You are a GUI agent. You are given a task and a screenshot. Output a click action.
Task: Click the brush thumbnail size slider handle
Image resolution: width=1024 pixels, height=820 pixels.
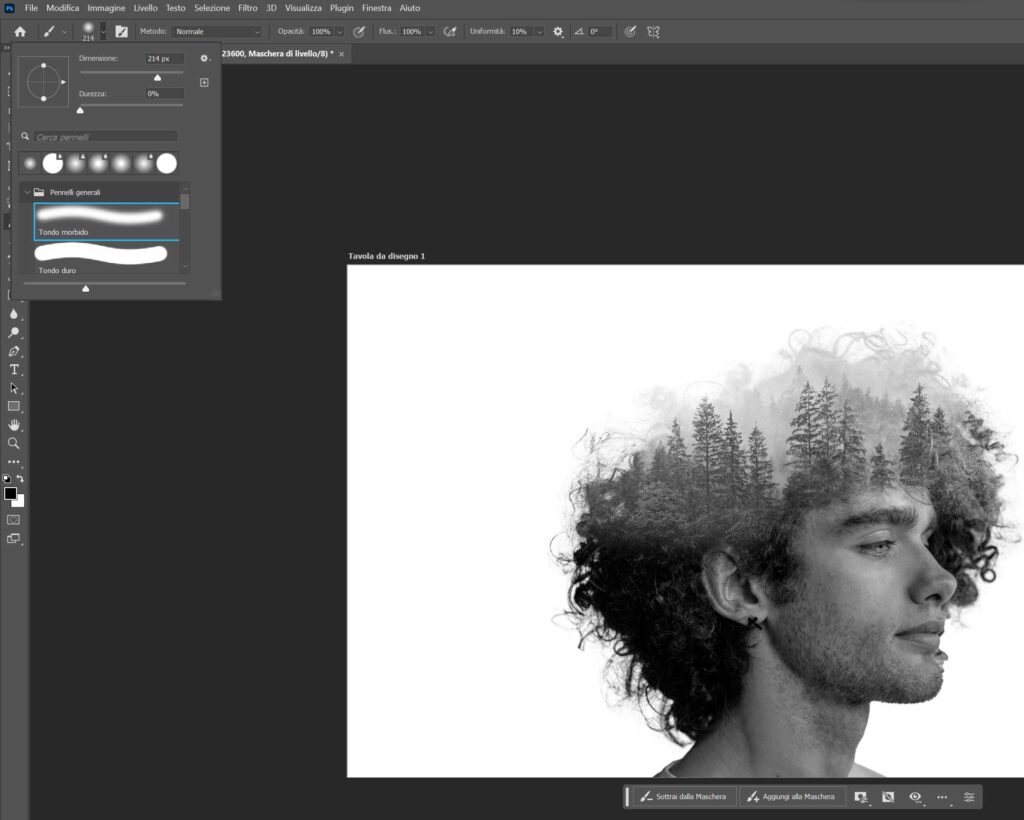point(86,289)
